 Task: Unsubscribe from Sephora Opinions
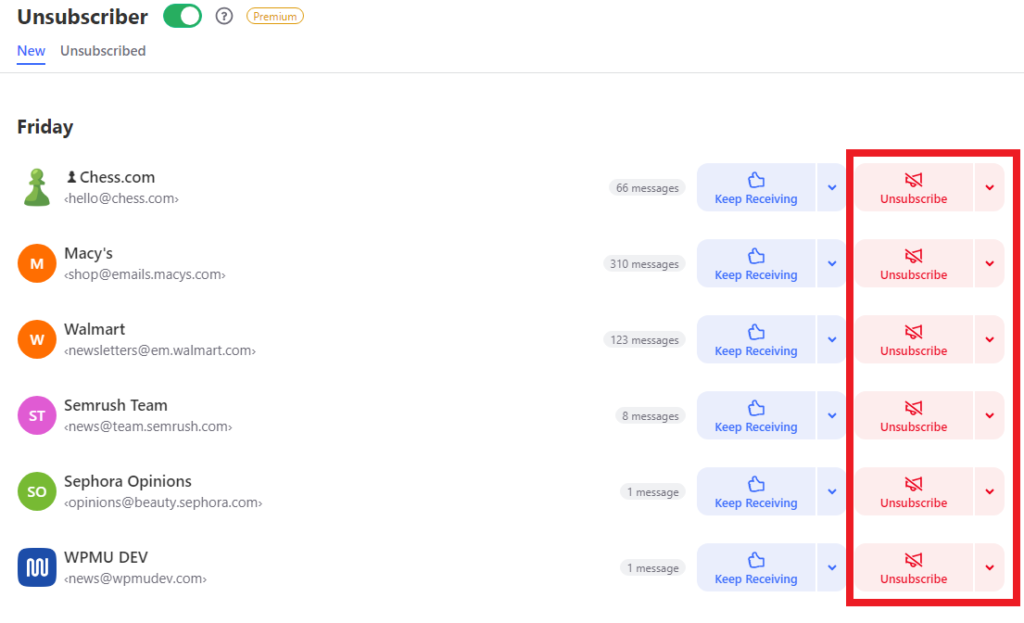coord(914,491)
